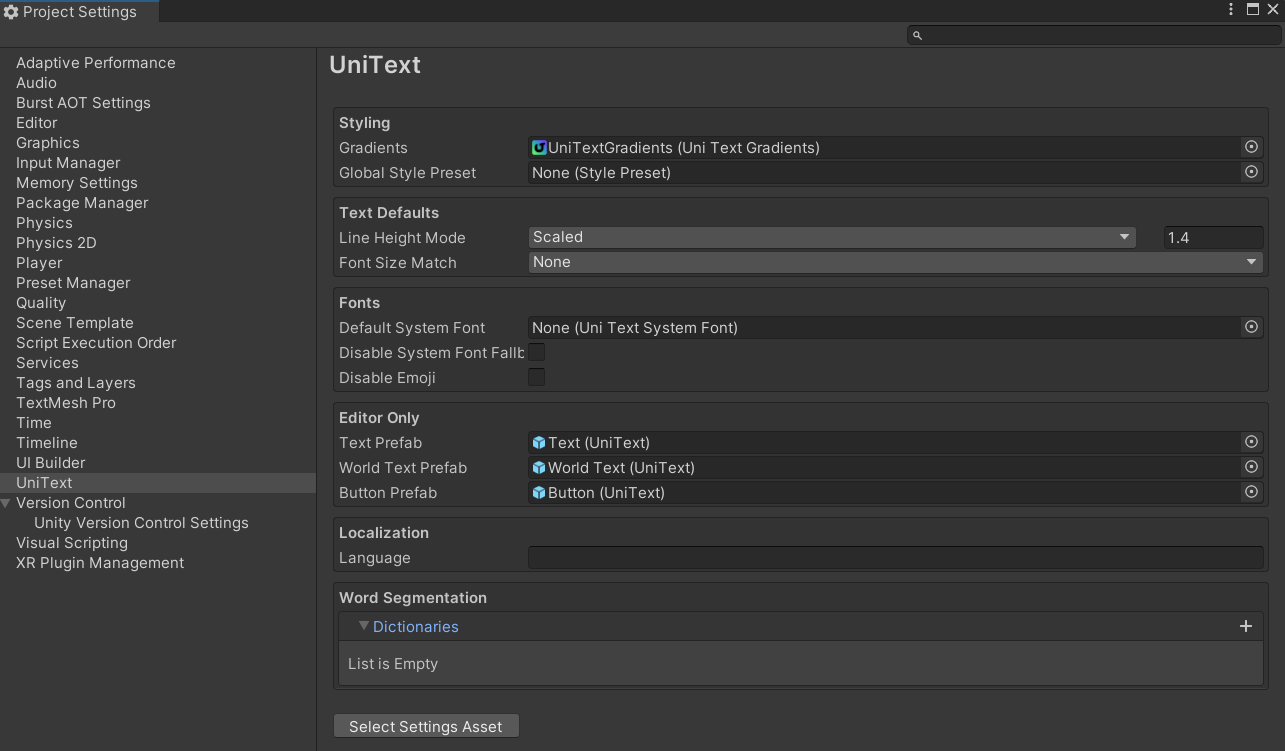This screenshot has width=1285, height=751.
Task: Open the Project Settings window options menu
Action: click(1231, 10)
